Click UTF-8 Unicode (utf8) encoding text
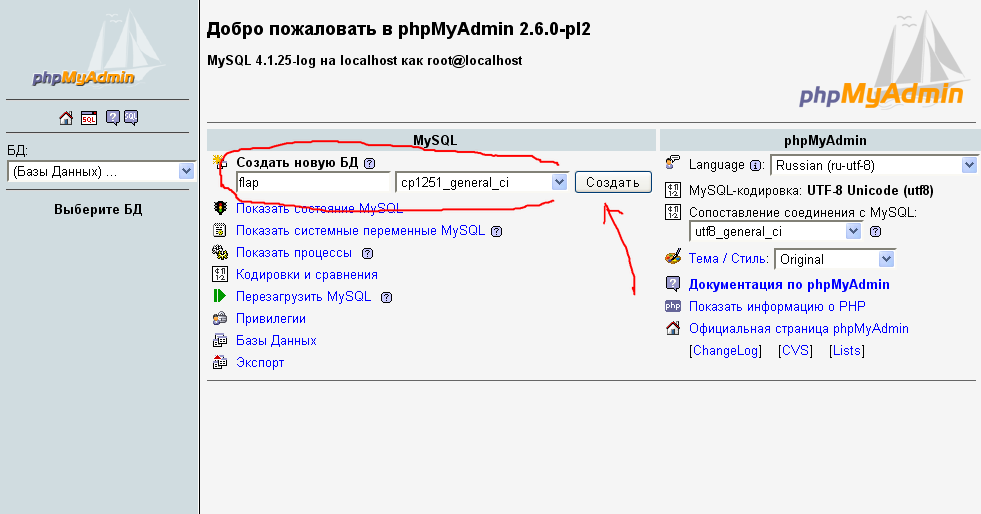The height and width of the screenshot is (514, 981). pos(870,190)
